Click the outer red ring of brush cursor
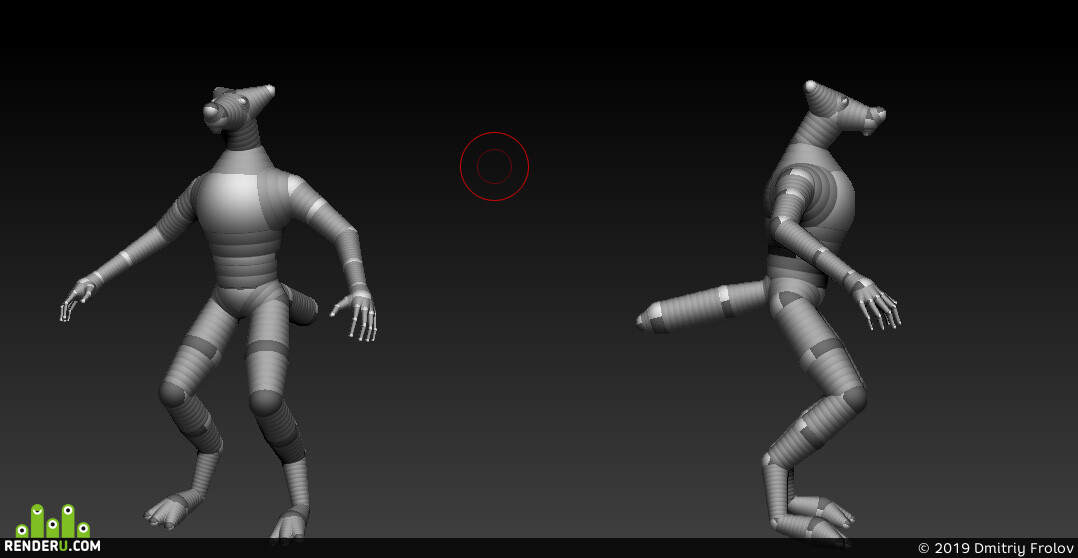Screen dimensions: 1078x558 494,133
